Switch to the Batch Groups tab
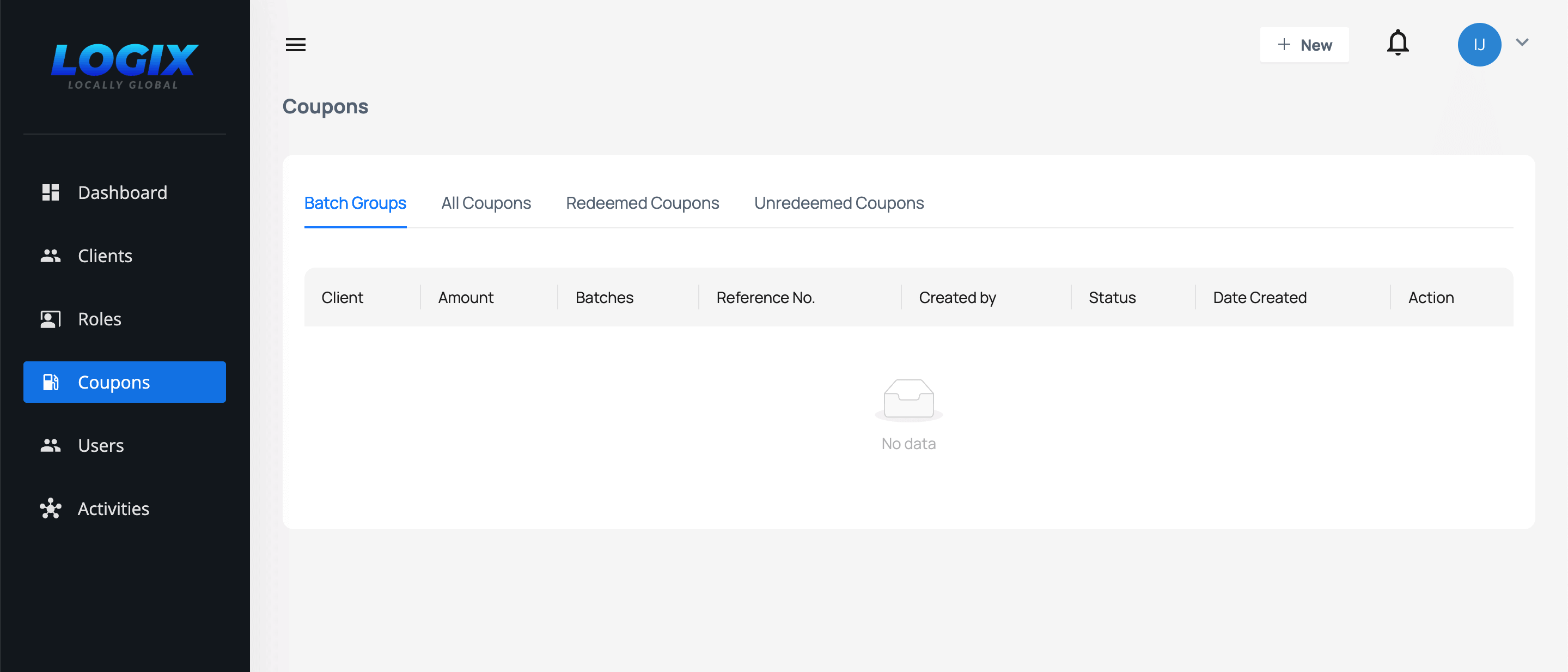This screenshot has width=1568, height=672. coord(355,203)
